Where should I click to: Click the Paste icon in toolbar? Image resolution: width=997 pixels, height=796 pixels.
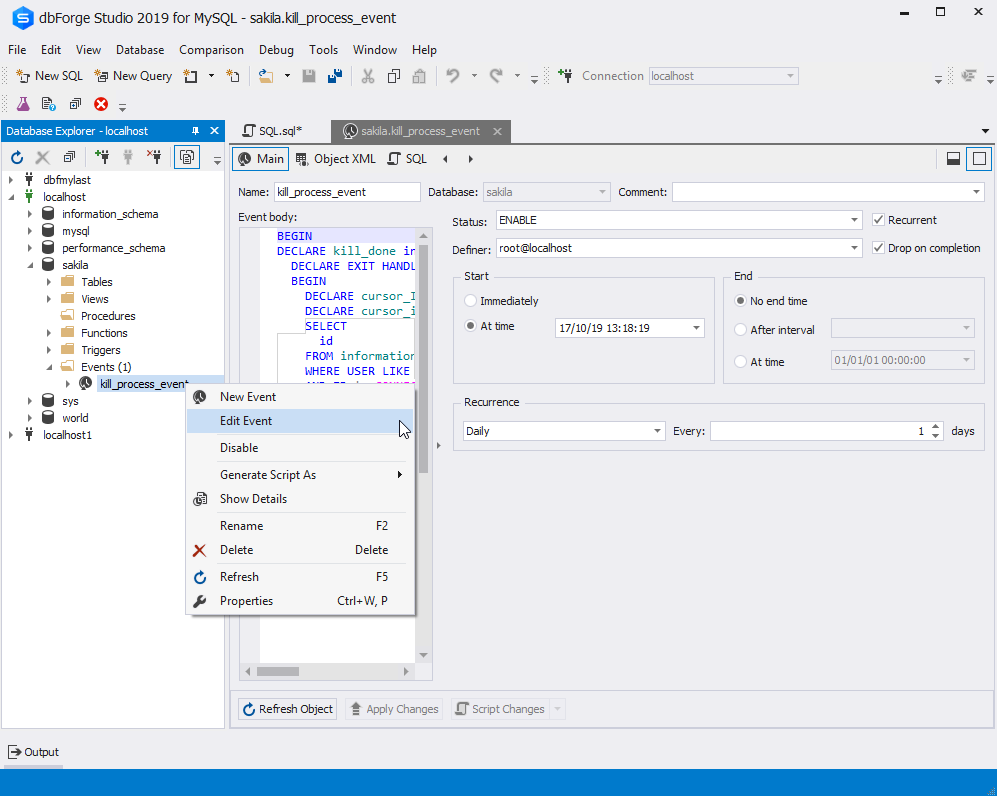[x=419, y=76]
